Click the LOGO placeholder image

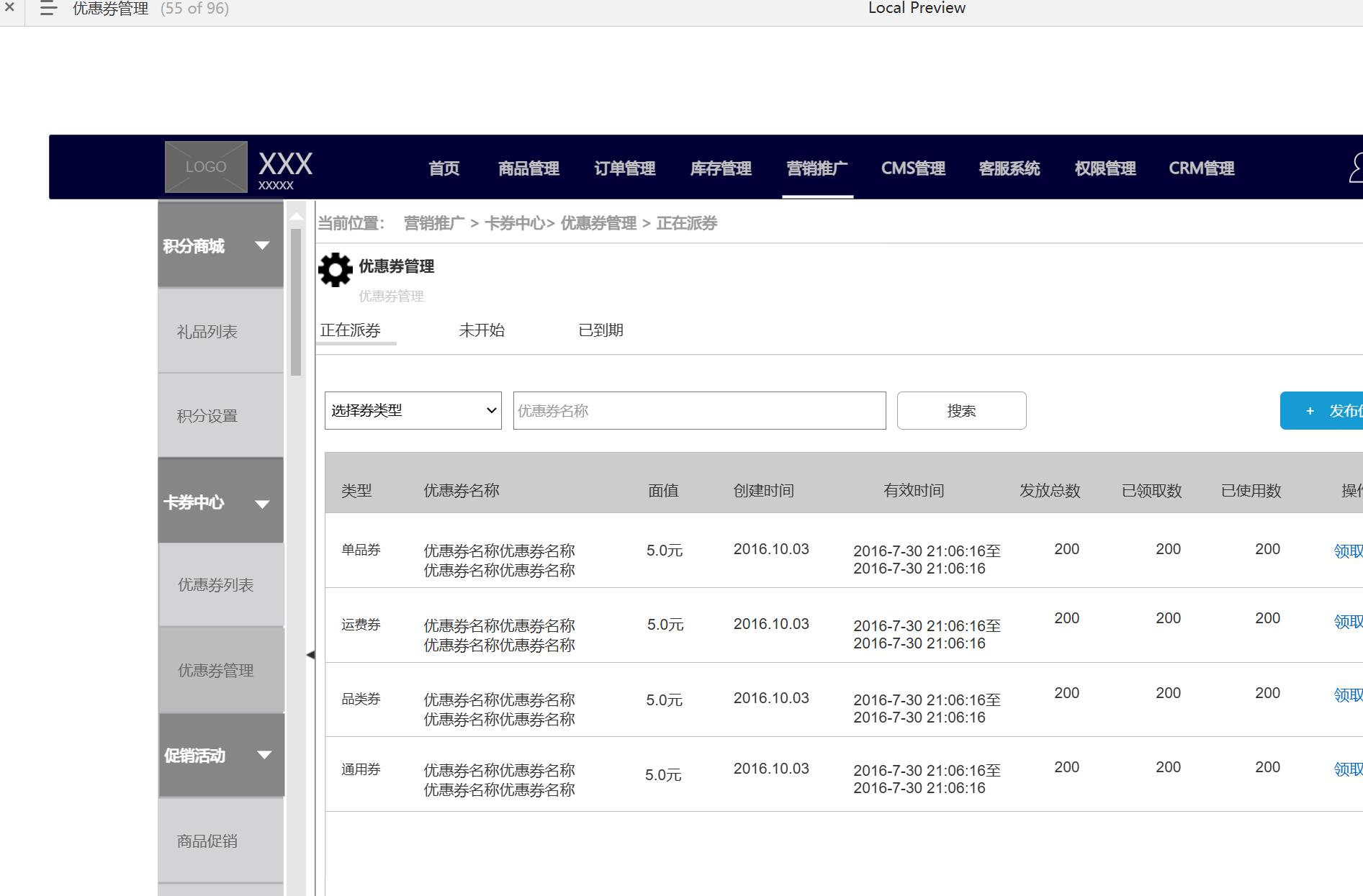click(x=206, y=167)
